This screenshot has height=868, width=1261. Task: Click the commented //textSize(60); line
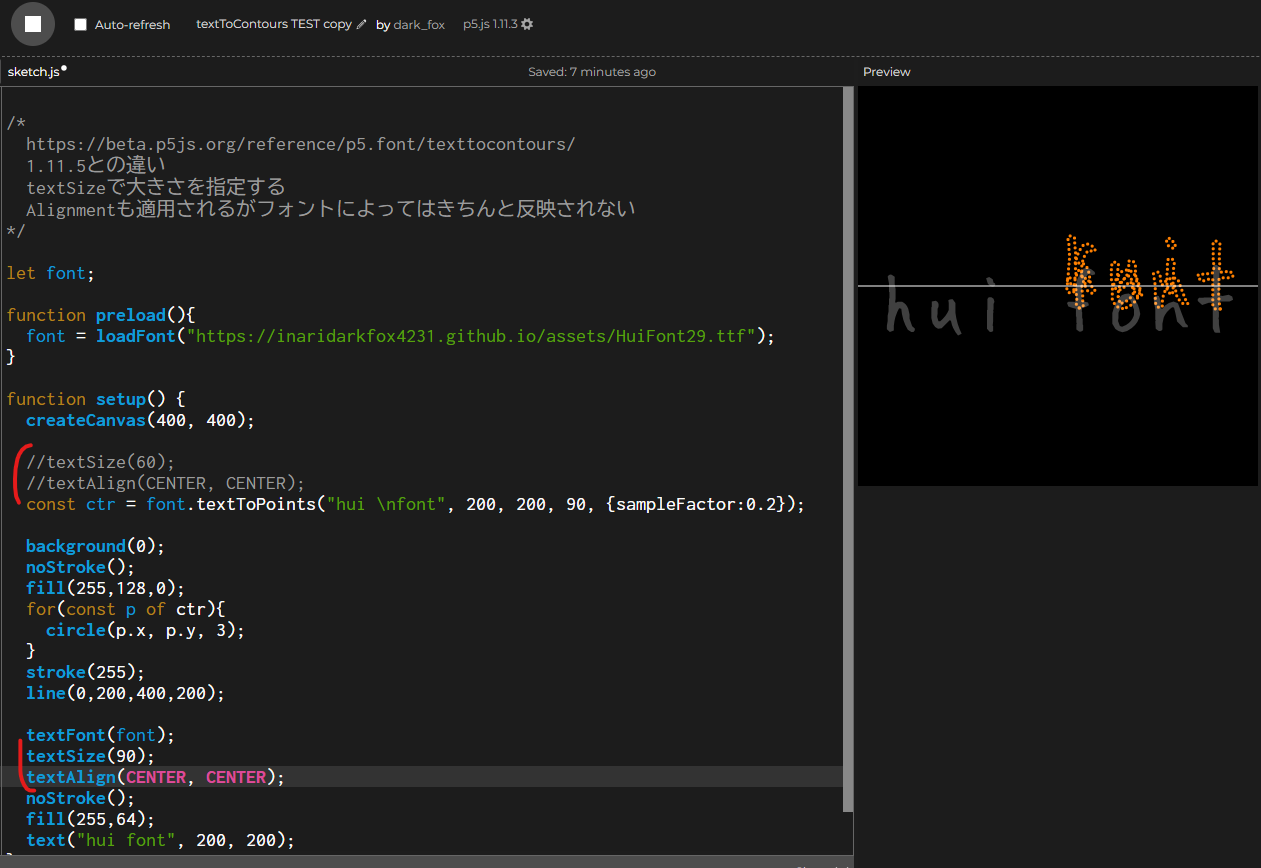[100, 462]
